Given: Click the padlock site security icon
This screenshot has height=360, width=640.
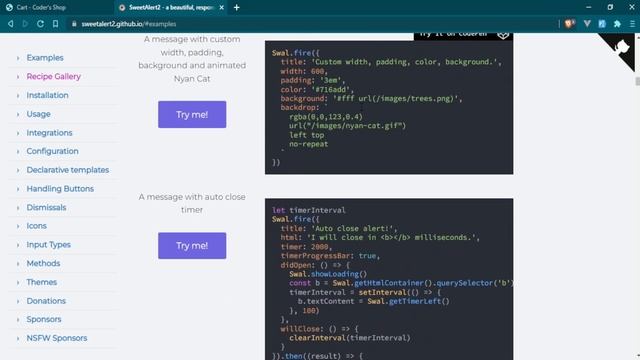Looking at the screenshot, I should pos(74,24).
